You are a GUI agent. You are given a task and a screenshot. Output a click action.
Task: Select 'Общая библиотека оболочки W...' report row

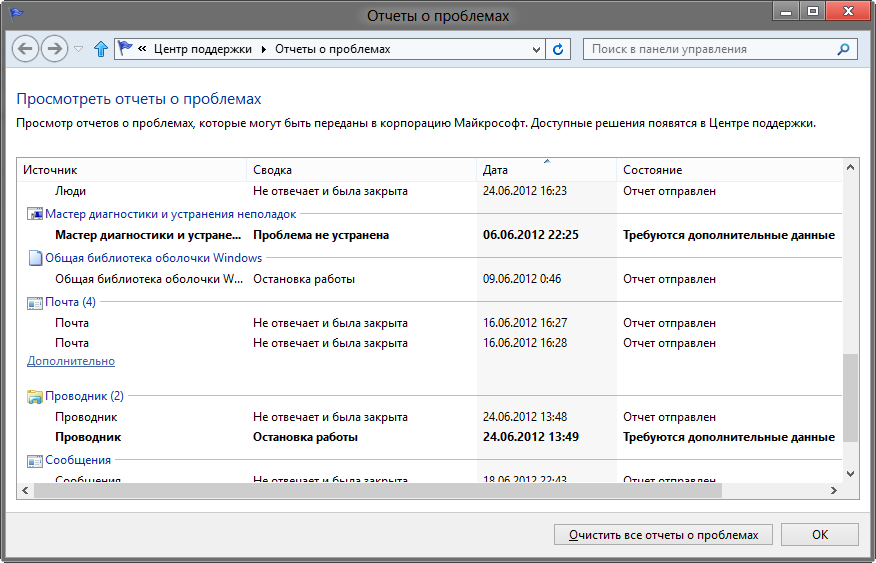point(429,279)
